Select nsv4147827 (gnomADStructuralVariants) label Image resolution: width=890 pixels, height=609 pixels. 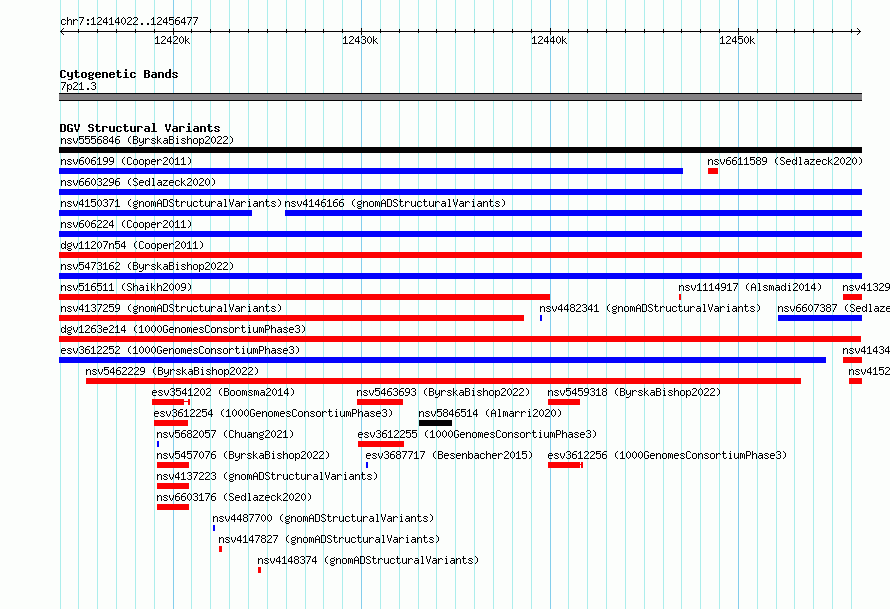pyautogui.click(x=329, y=539)
